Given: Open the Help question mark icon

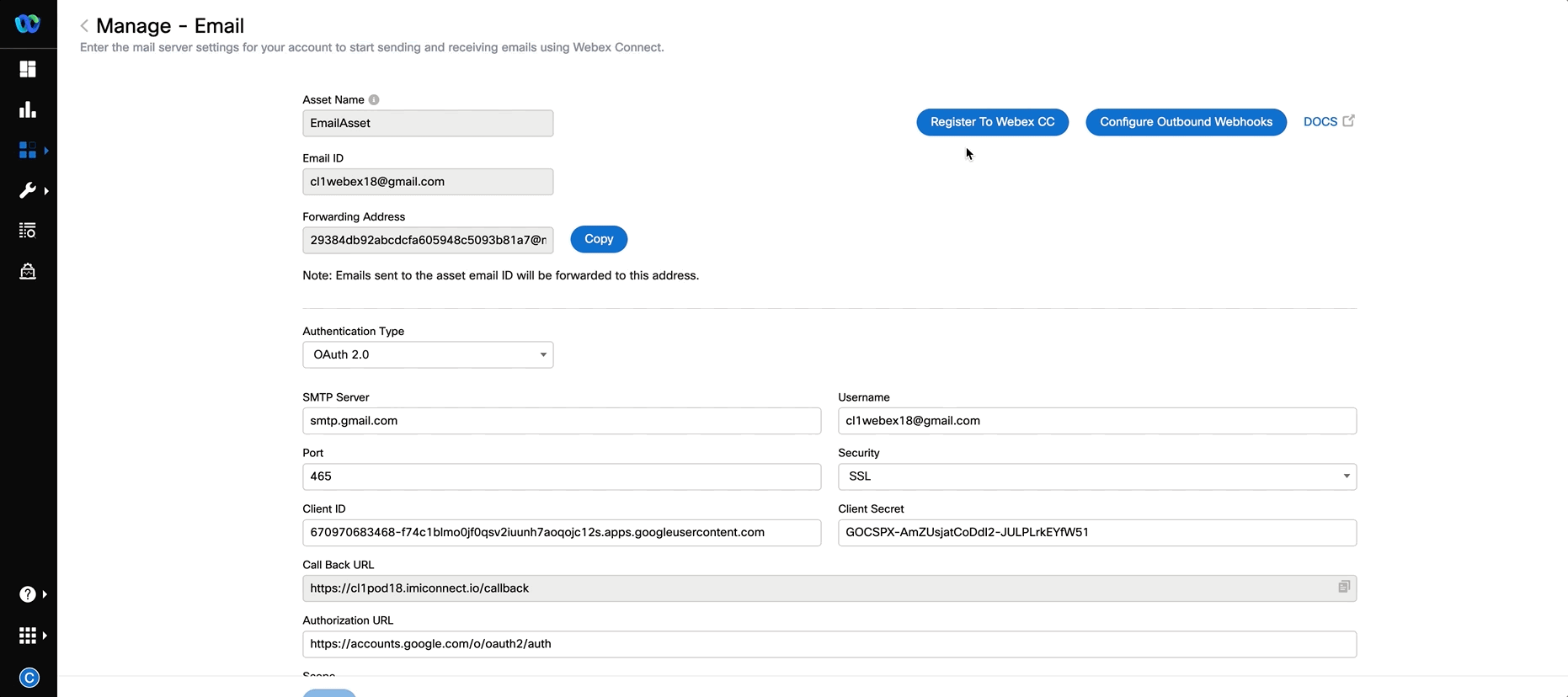Looking at the screenshot, I should (x=28, y=594).
